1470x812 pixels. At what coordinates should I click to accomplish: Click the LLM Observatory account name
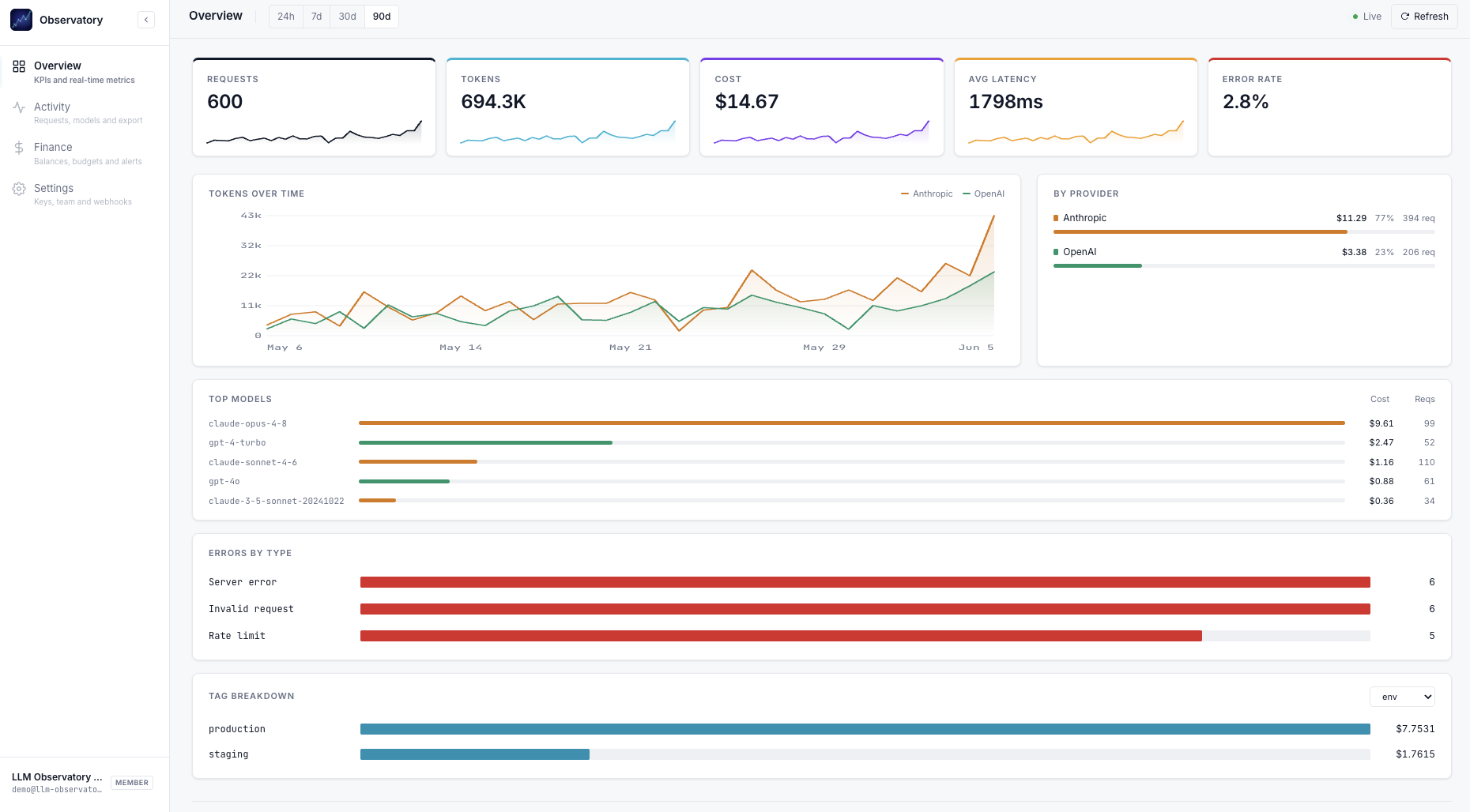57,777
